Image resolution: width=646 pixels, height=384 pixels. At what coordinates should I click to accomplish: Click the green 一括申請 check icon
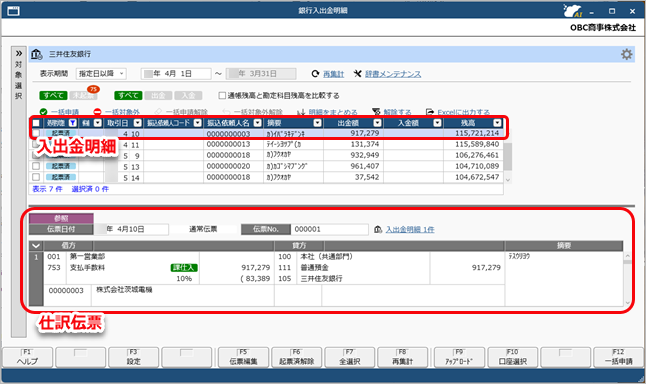(x=44, y=112)
